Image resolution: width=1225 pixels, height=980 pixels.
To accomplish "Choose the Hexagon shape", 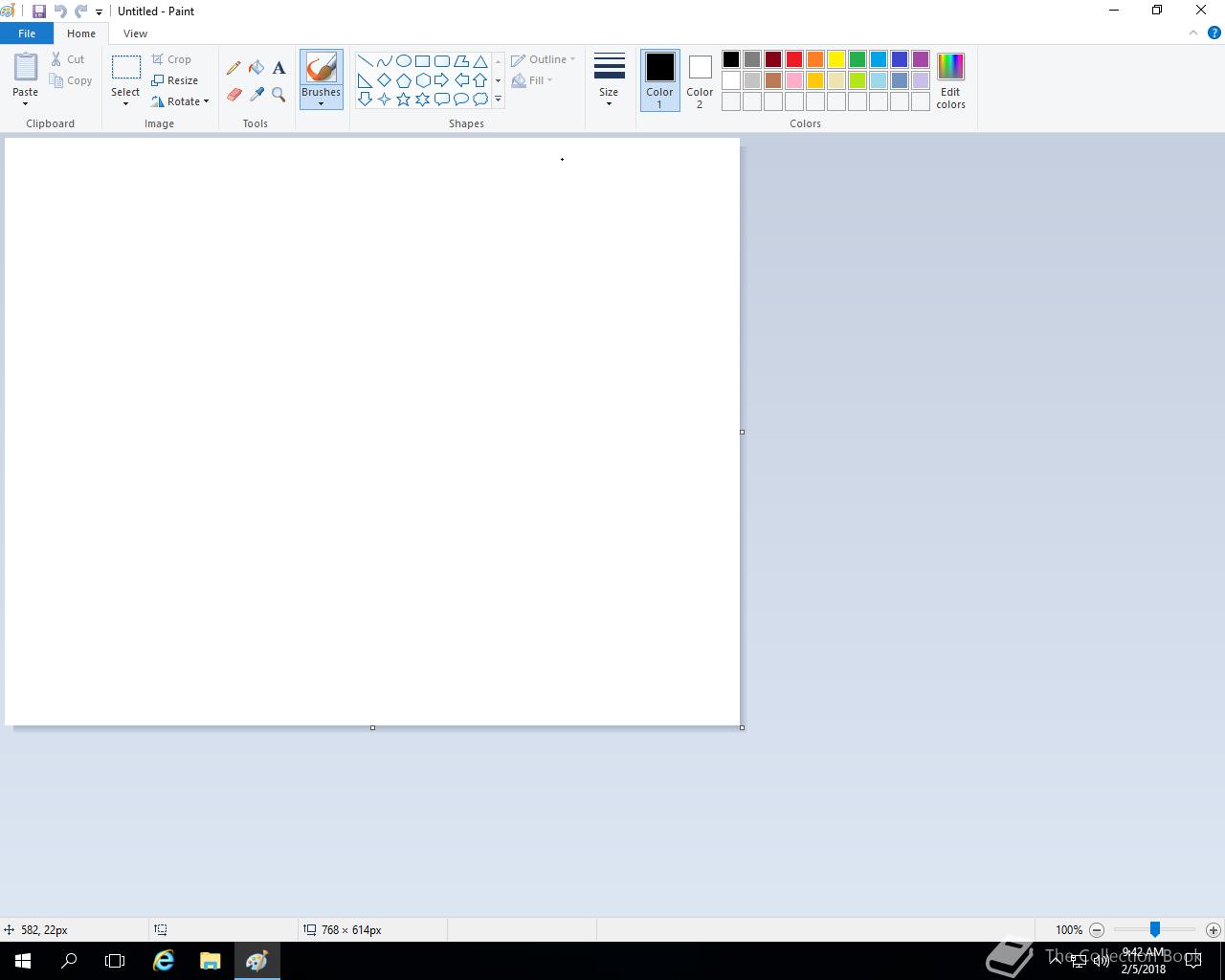I will pos(422,80).
